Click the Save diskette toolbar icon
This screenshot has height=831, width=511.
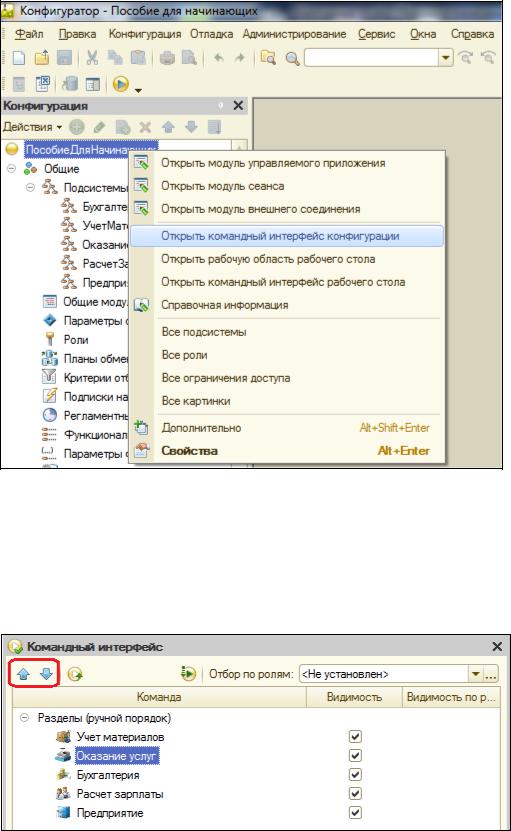(65, 57)
